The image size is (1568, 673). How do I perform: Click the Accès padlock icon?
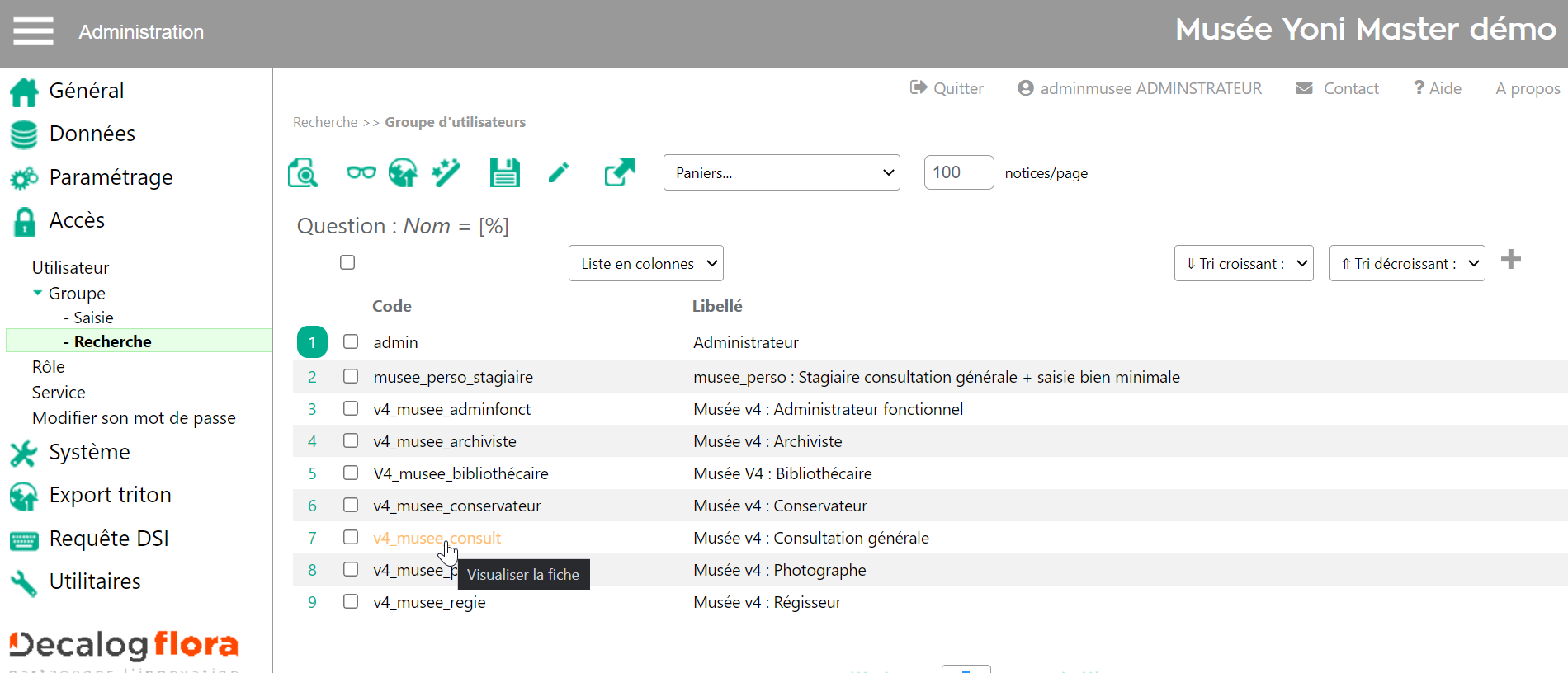[x=25, y=222]
